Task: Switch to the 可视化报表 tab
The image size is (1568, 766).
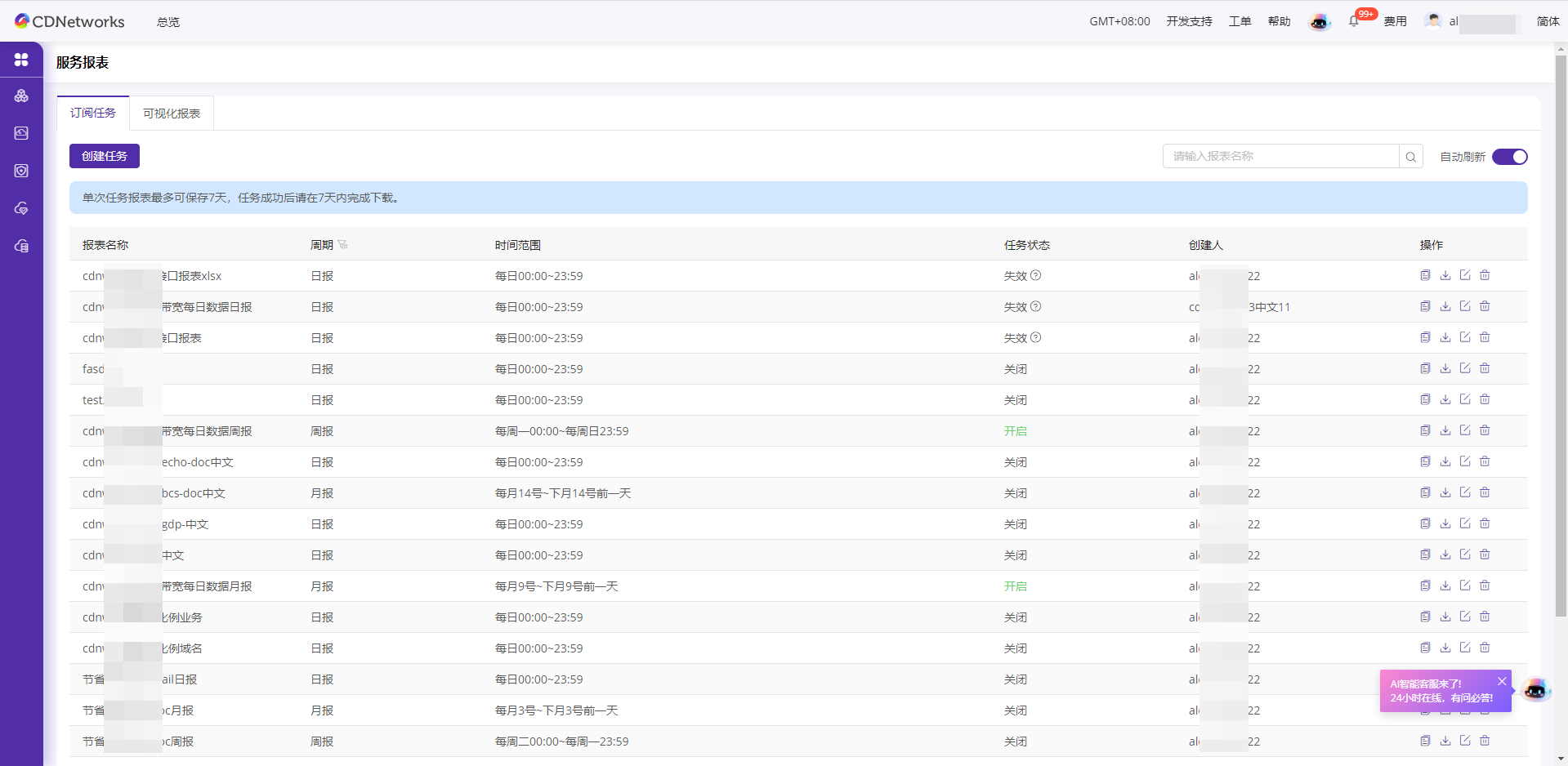Action: click(172, 114)
